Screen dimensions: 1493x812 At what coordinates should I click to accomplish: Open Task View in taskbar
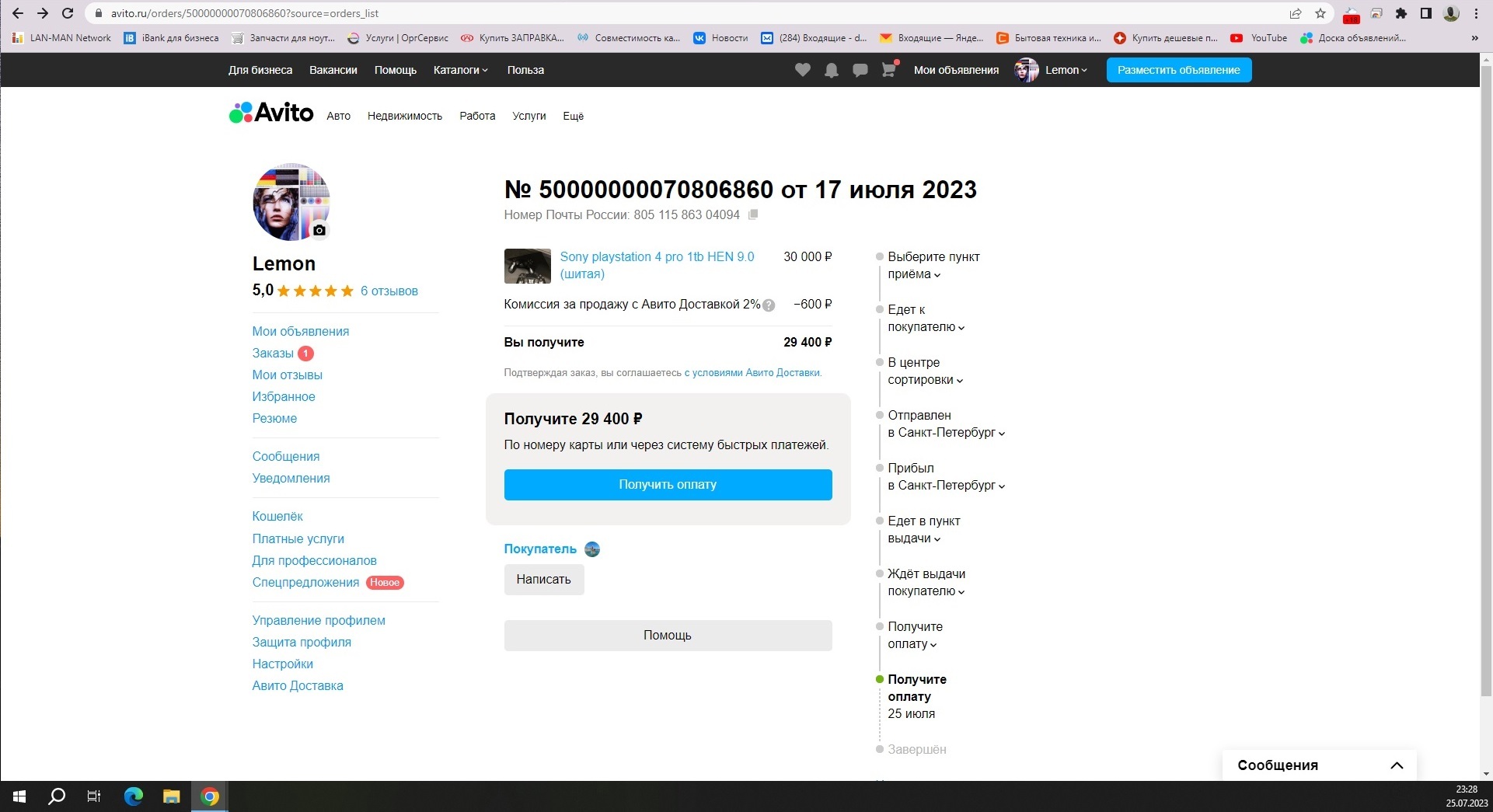click(x=94, y=796)
